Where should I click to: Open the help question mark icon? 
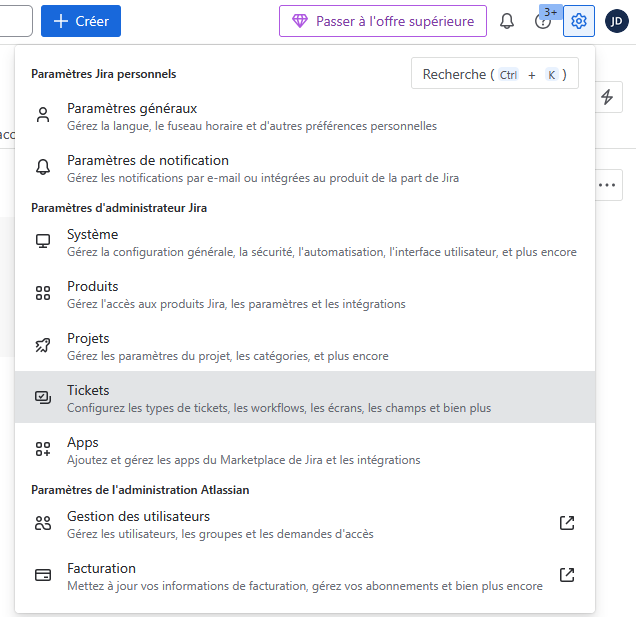(543, 22)
